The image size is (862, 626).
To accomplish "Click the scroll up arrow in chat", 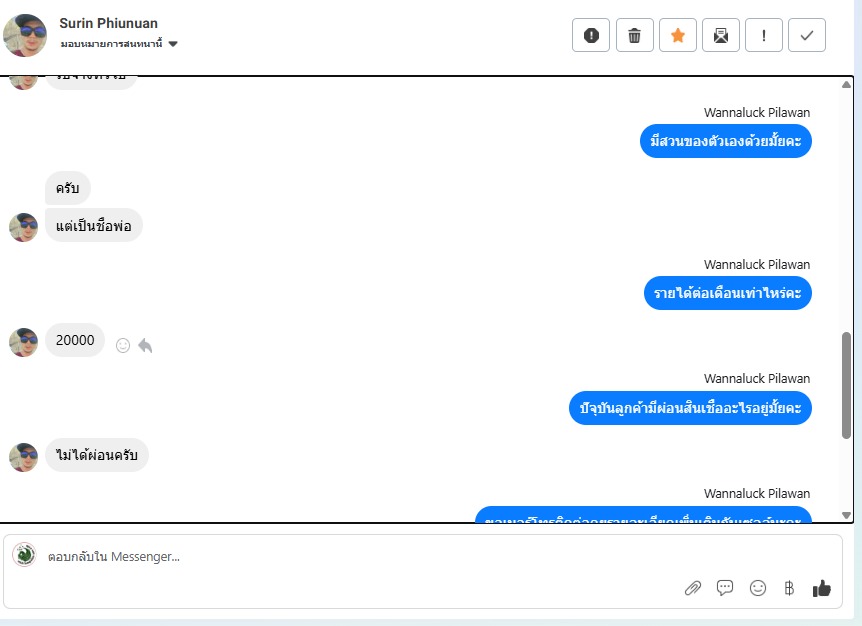I will pyautogui.click(x=847, y=84).
